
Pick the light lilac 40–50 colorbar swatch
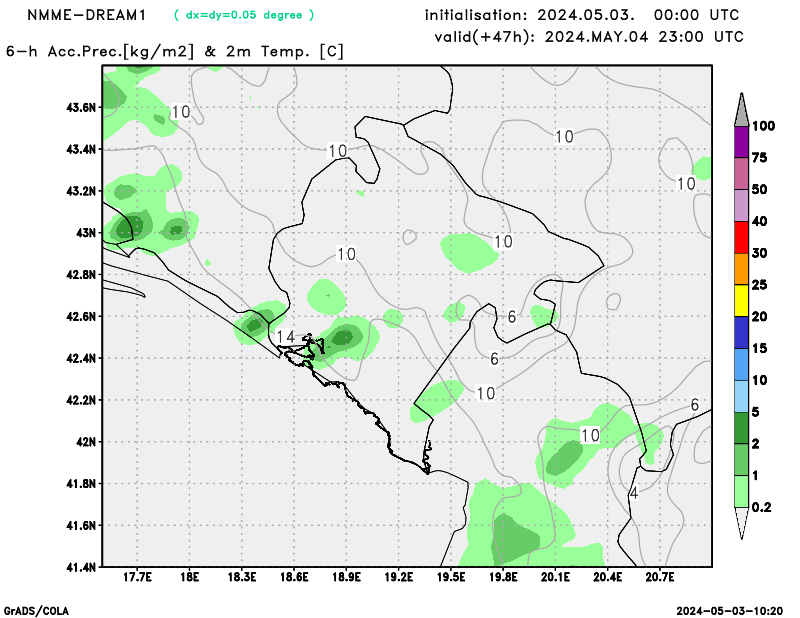tap(741, 206)
